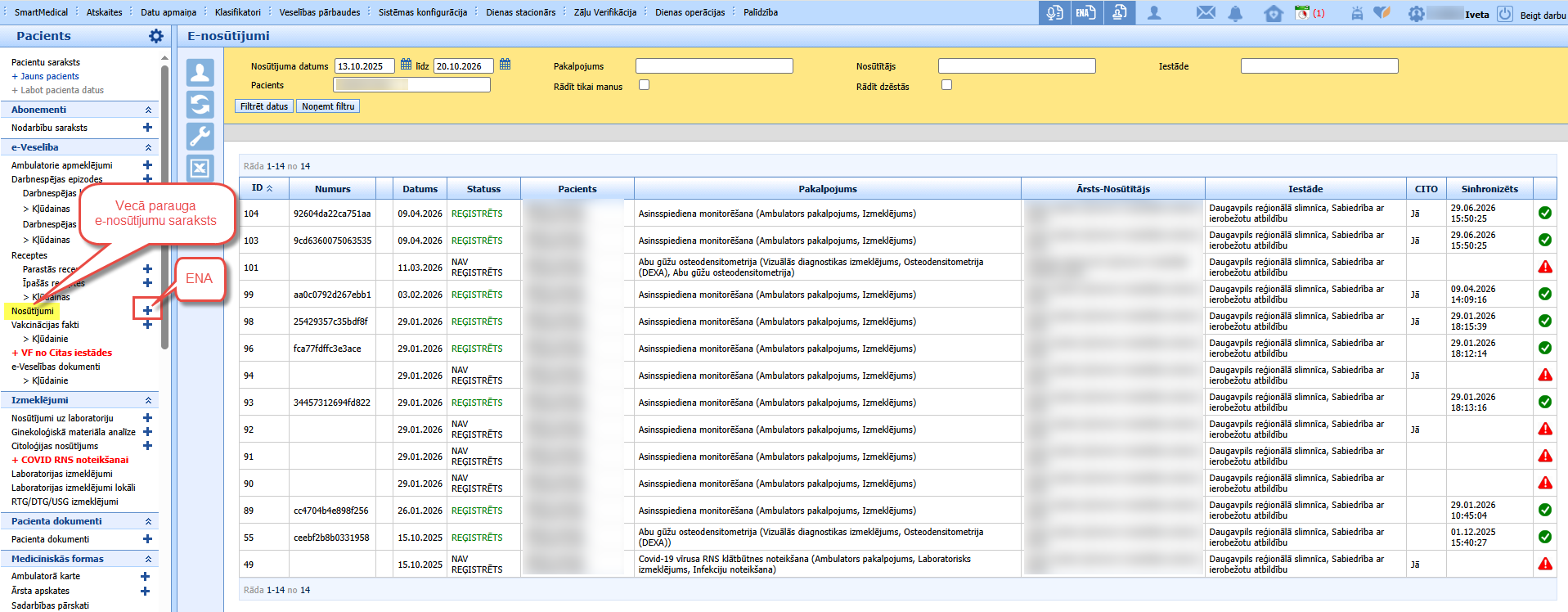This screenshot has width=1568, height=612.
Task: Click the wrench tool icon in side toolbar
Action: coord(200,137)
